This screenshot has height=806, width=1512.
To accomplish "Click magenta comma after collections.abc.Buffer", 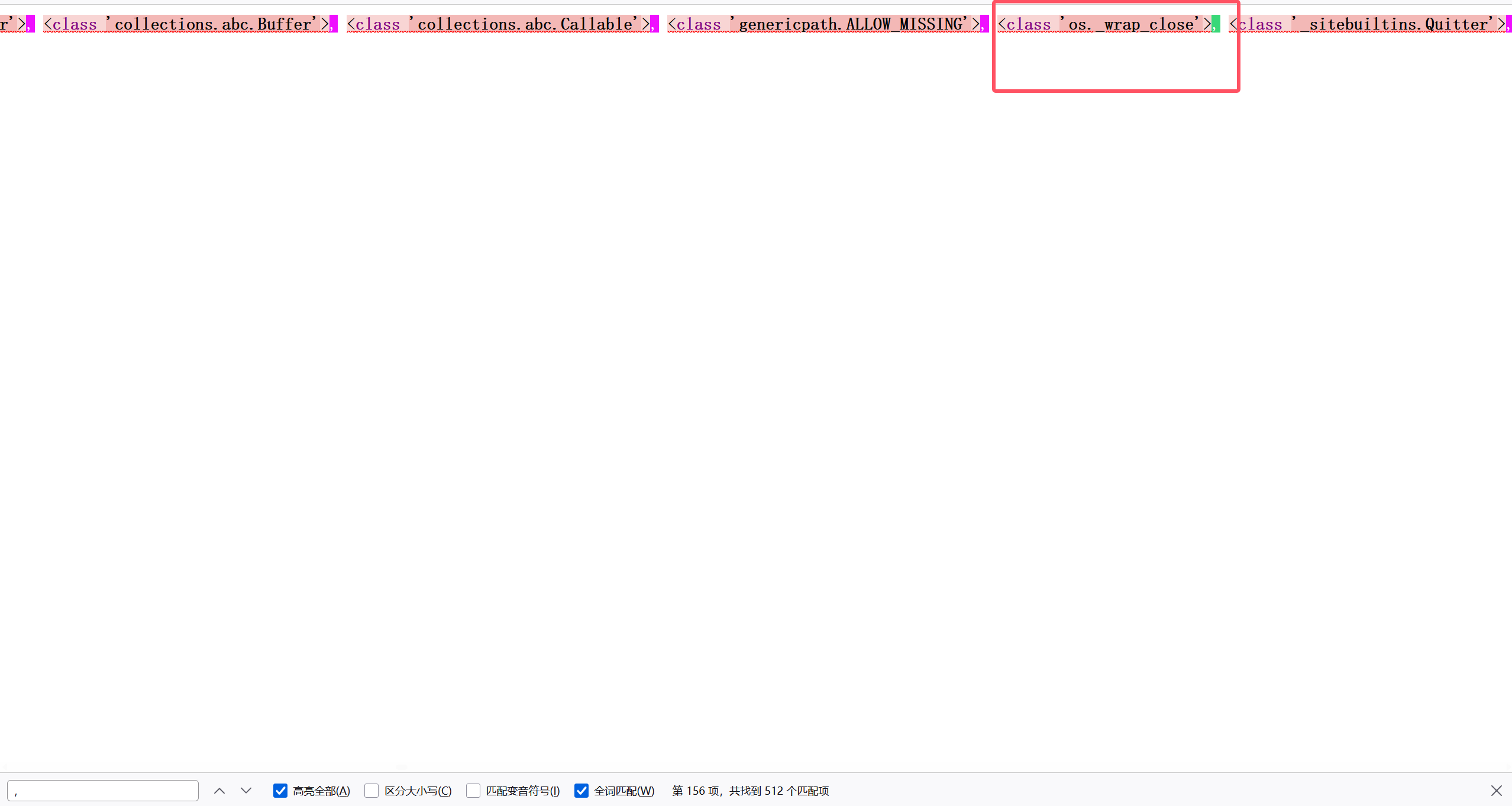I will click(x=334, y=24).
